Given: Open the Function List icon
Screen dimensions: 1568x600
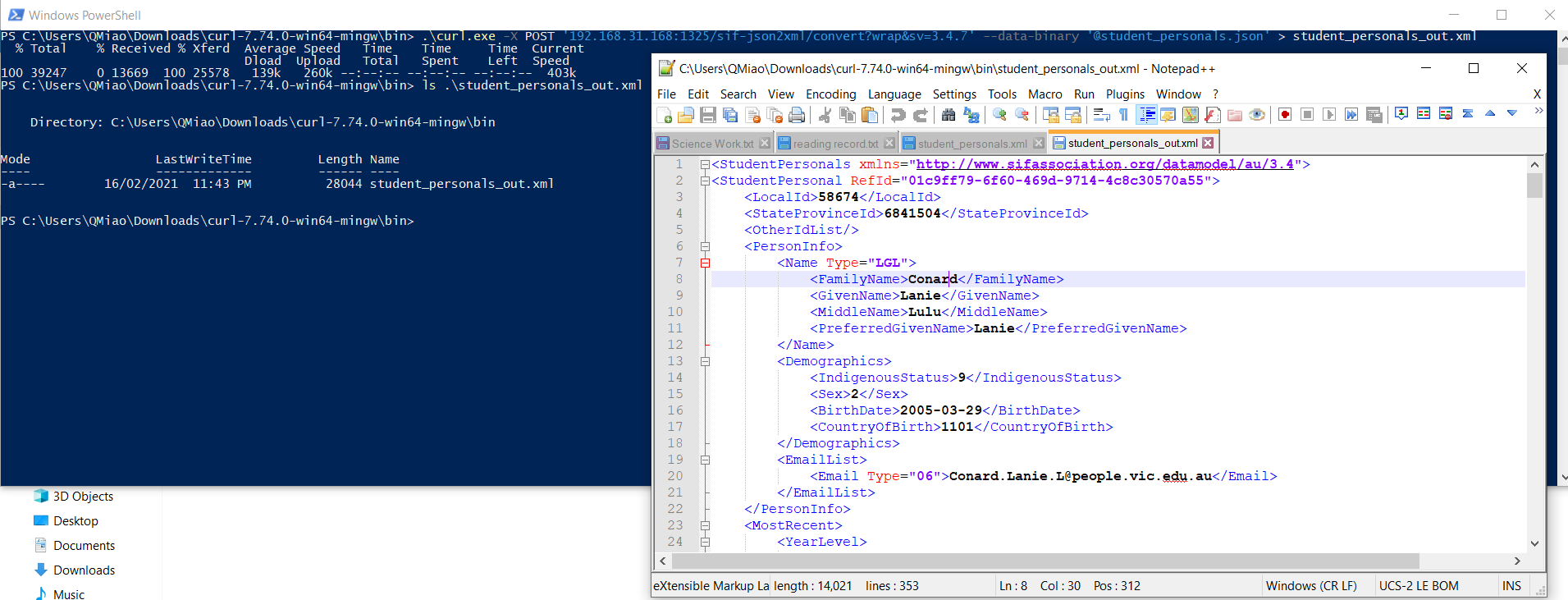Looking at the screenshot, I should tap(1213, 115).
